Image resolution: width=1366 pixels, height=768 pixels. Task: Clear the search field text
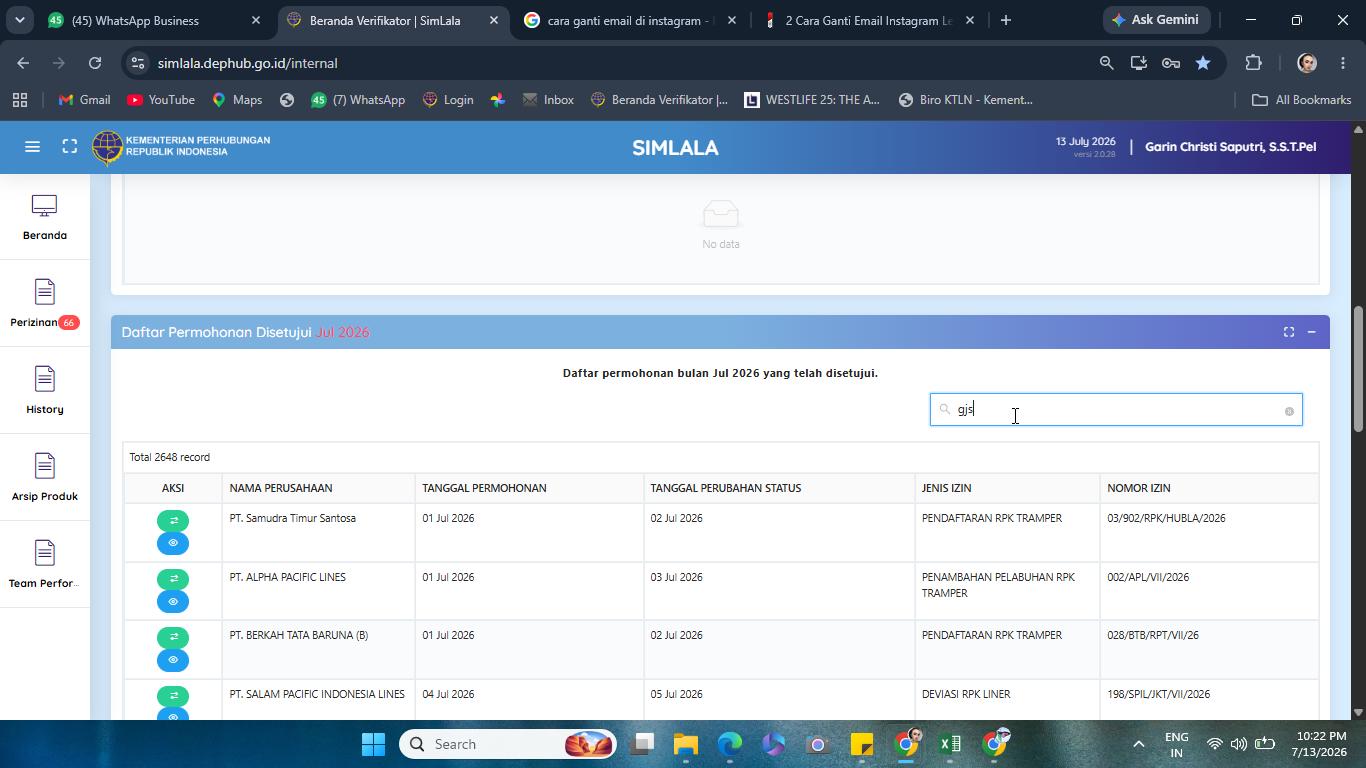tap(1289, 411)
